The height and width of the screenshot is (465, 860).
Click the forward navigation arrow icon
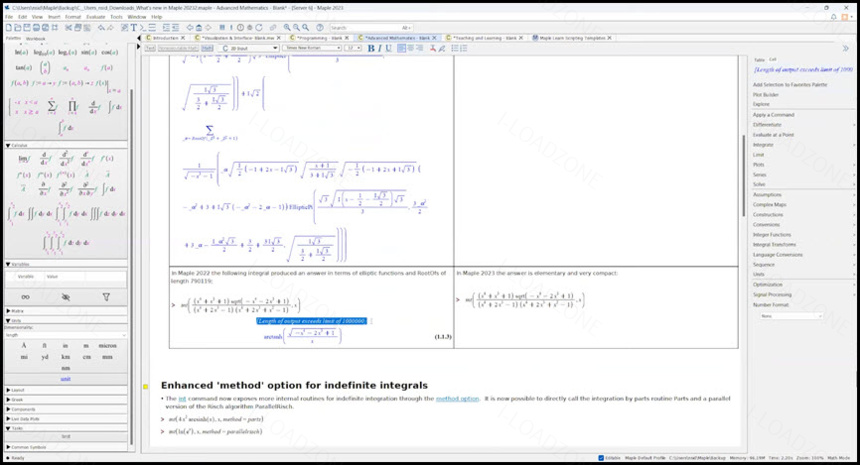pyautogui.click(x=208, y=27)
